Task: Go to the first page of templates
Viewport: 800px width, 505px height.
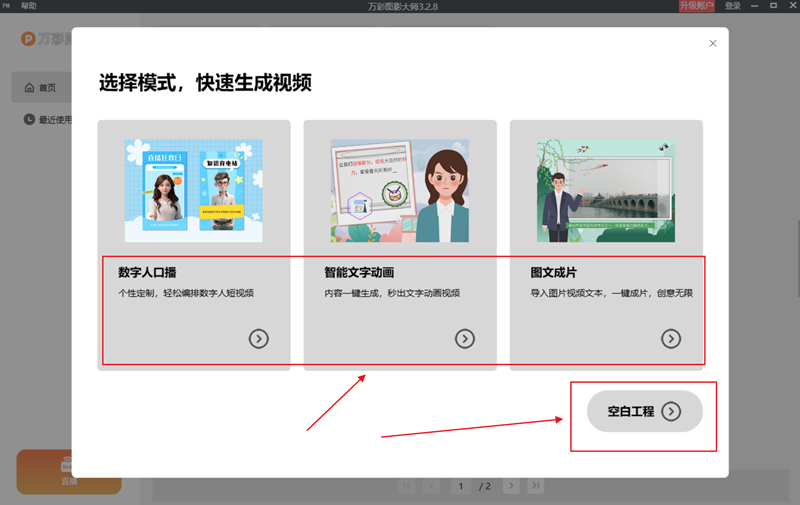Action: coord(407,486)
